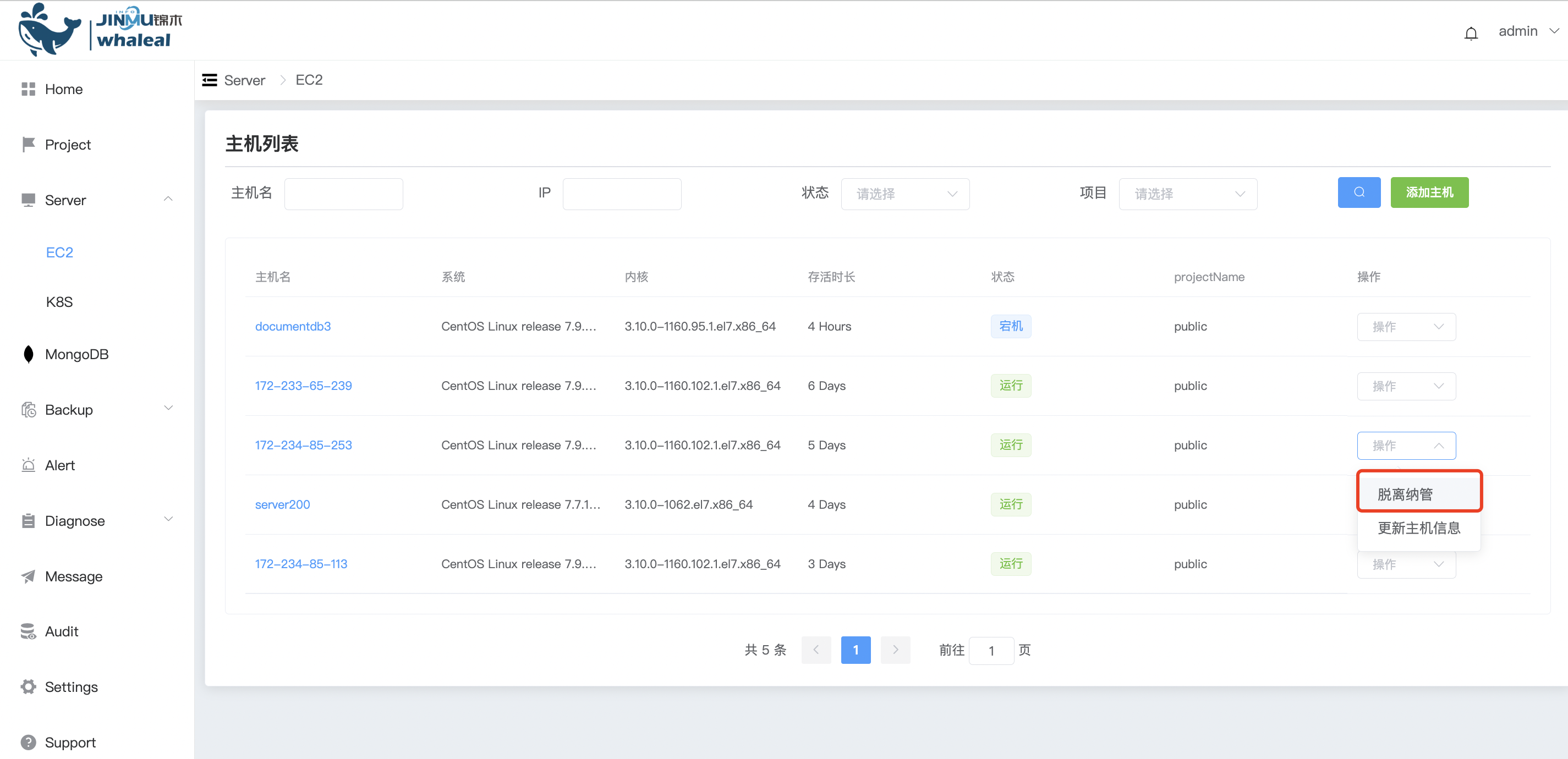Image resolution: width=1568 pixels, height=759 pixels.
Task: Click the Diagnose clipboard icon
Action: coord(28,520)
